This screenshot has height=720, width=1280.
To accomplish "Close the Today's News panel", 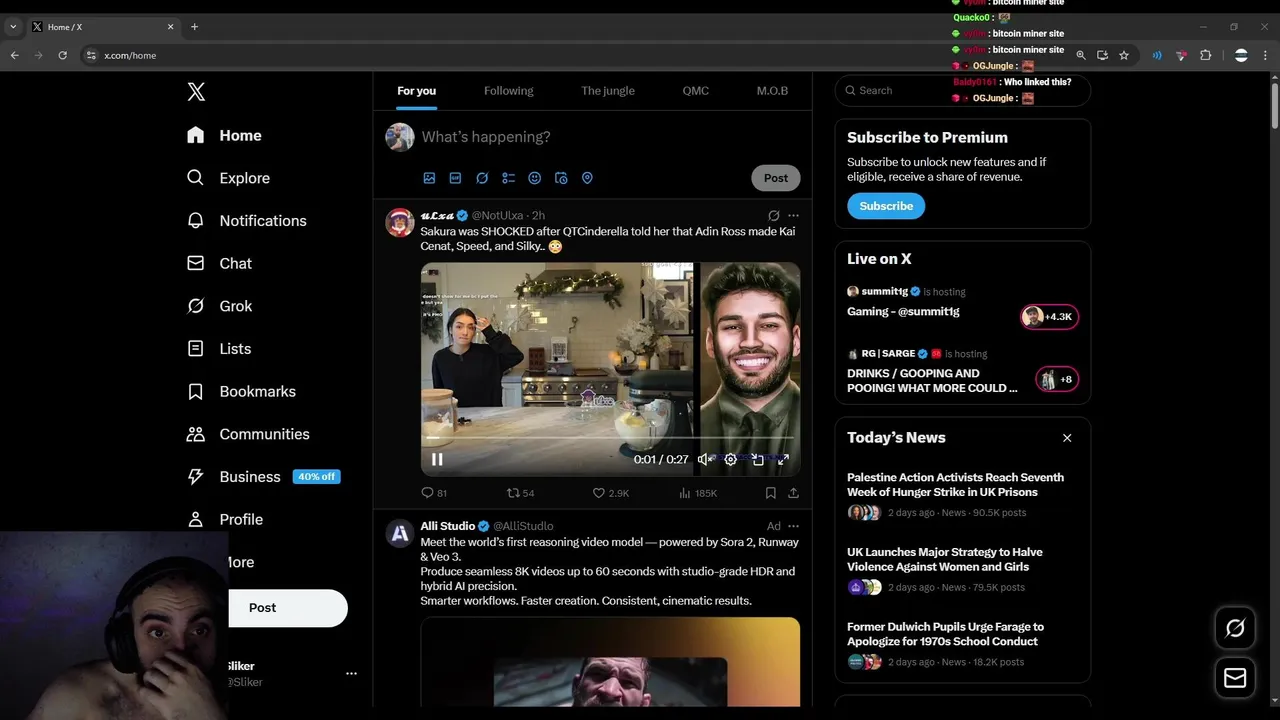I will point(1067,438).
